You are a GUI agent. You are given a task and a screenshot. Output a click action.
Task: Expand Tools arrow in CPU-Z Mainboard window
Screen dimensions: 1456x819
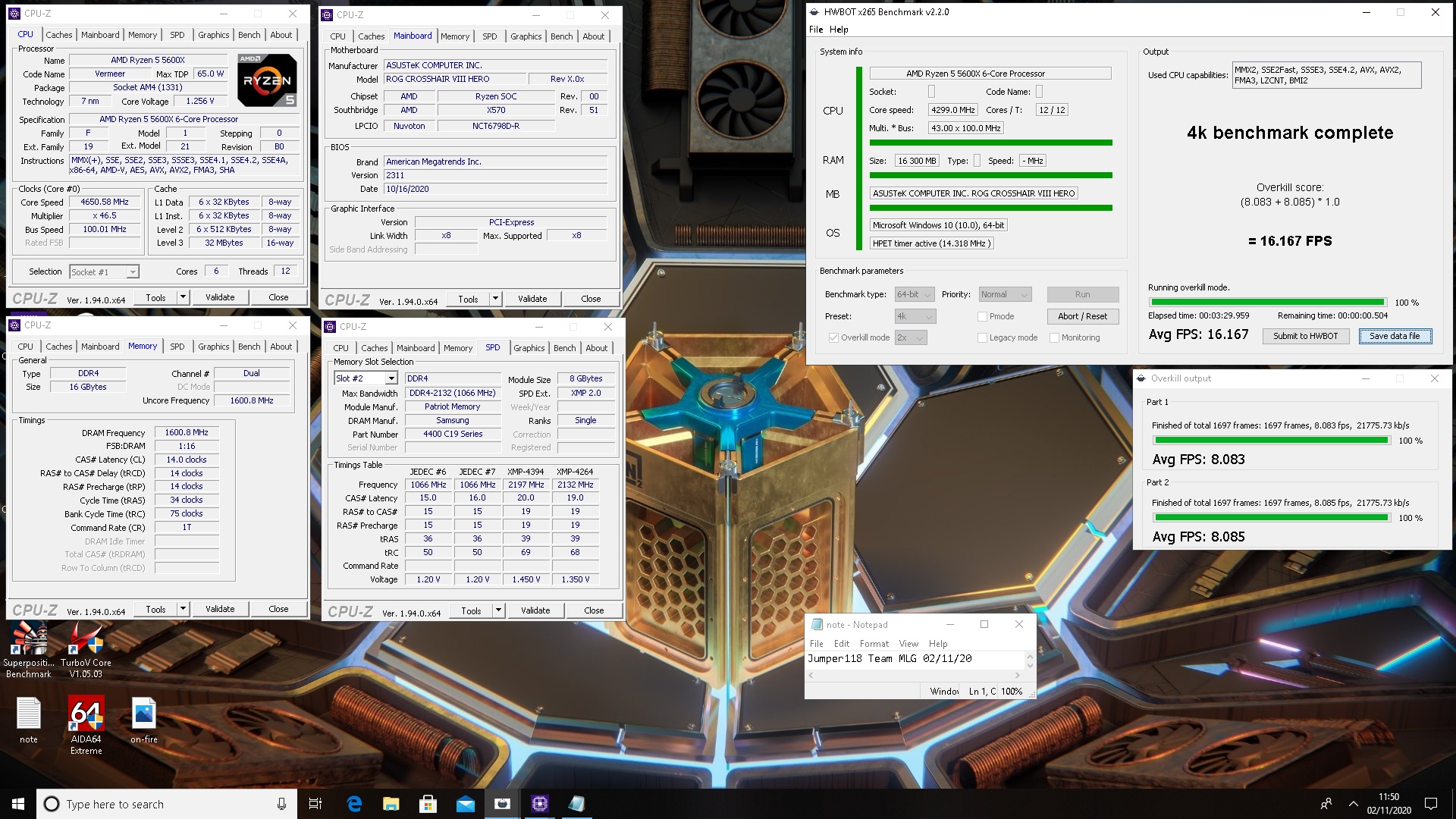point(495,299)
